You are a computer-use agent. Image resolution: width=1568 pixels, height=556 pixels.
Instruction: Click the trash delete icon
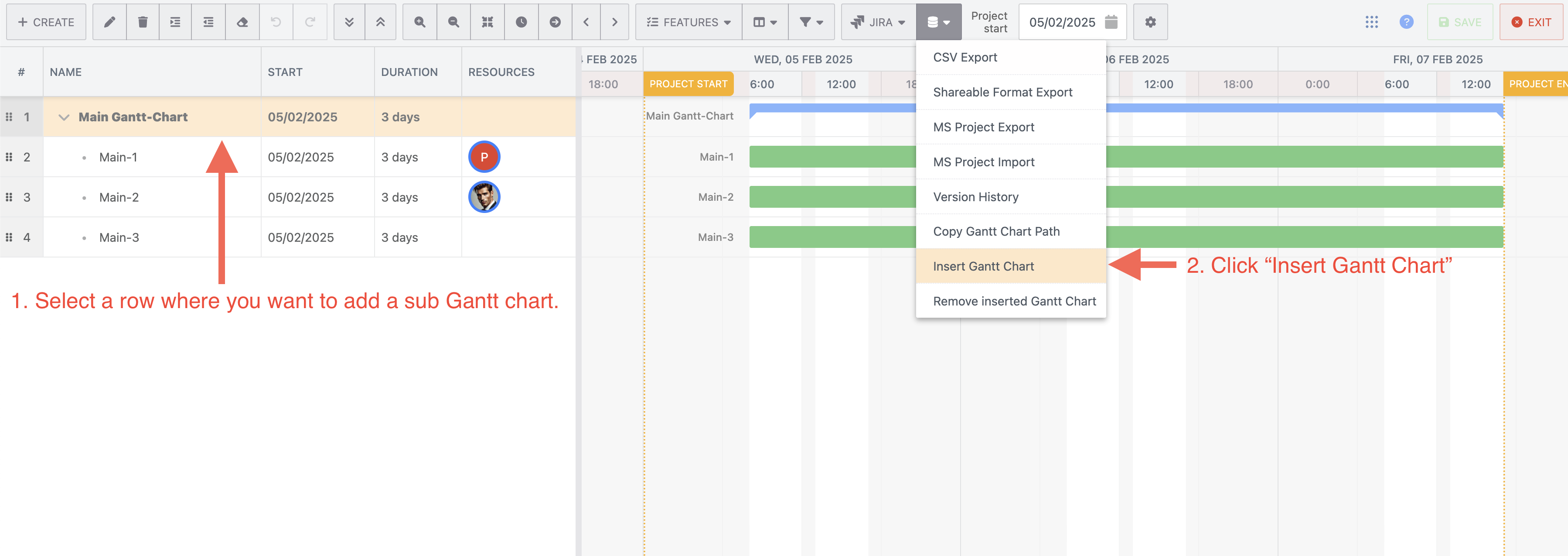pos(143,22)
